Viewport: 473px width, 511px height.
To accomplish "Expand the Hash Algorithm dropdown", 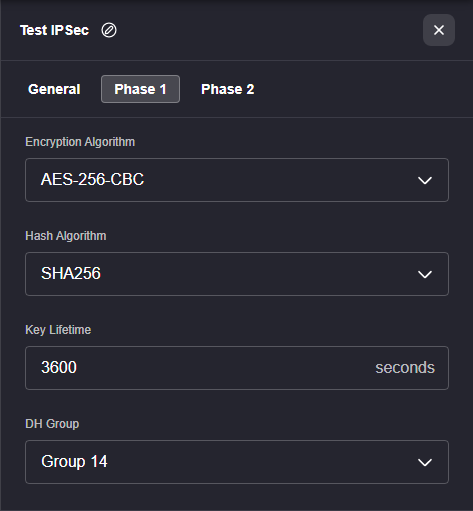I will (x=237, y=274).
